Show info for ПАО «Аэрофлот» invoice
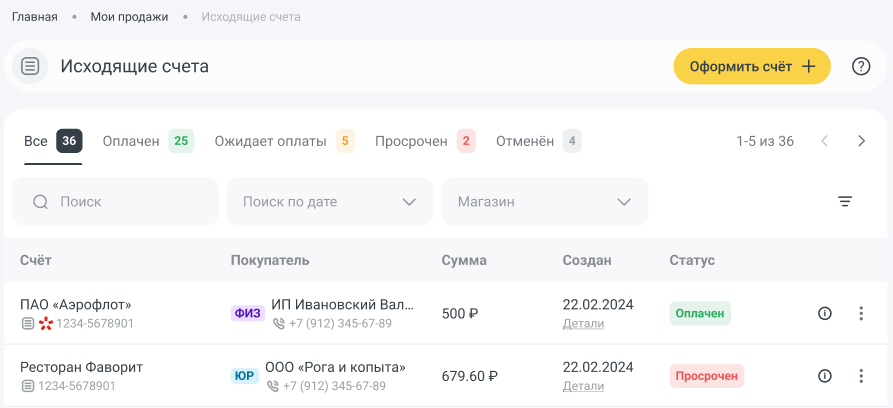The image size is (893, 408). 825,314
